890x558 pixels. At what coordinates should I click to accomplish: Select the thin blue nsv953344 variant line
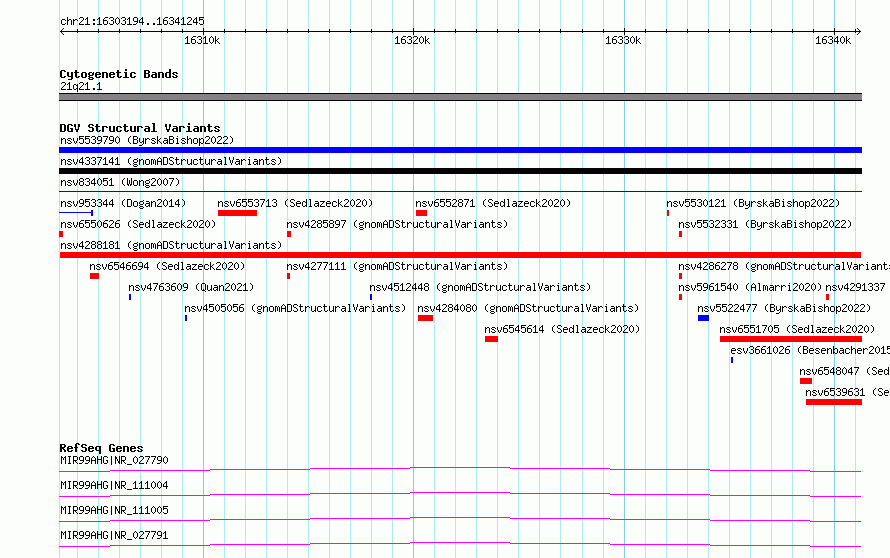[x=76, y=213]
